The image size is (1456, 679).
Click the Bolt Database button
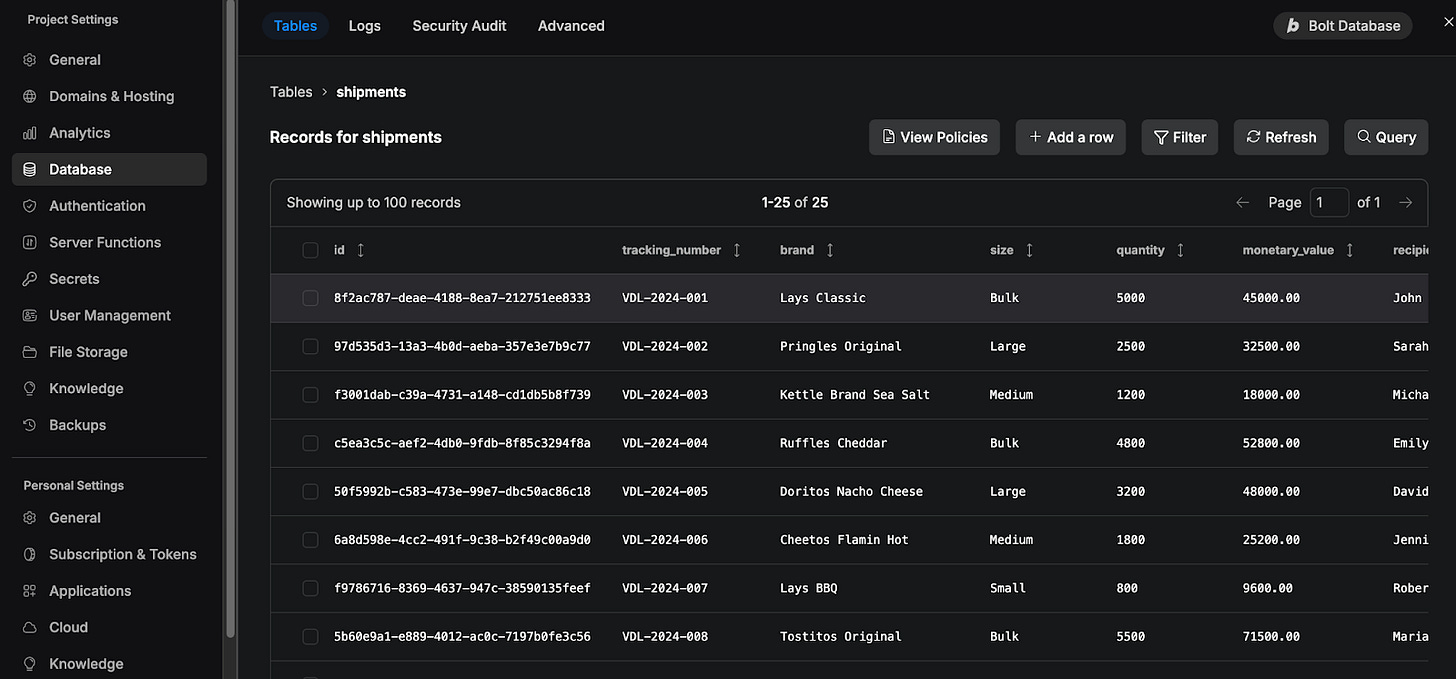point(1343,26)
